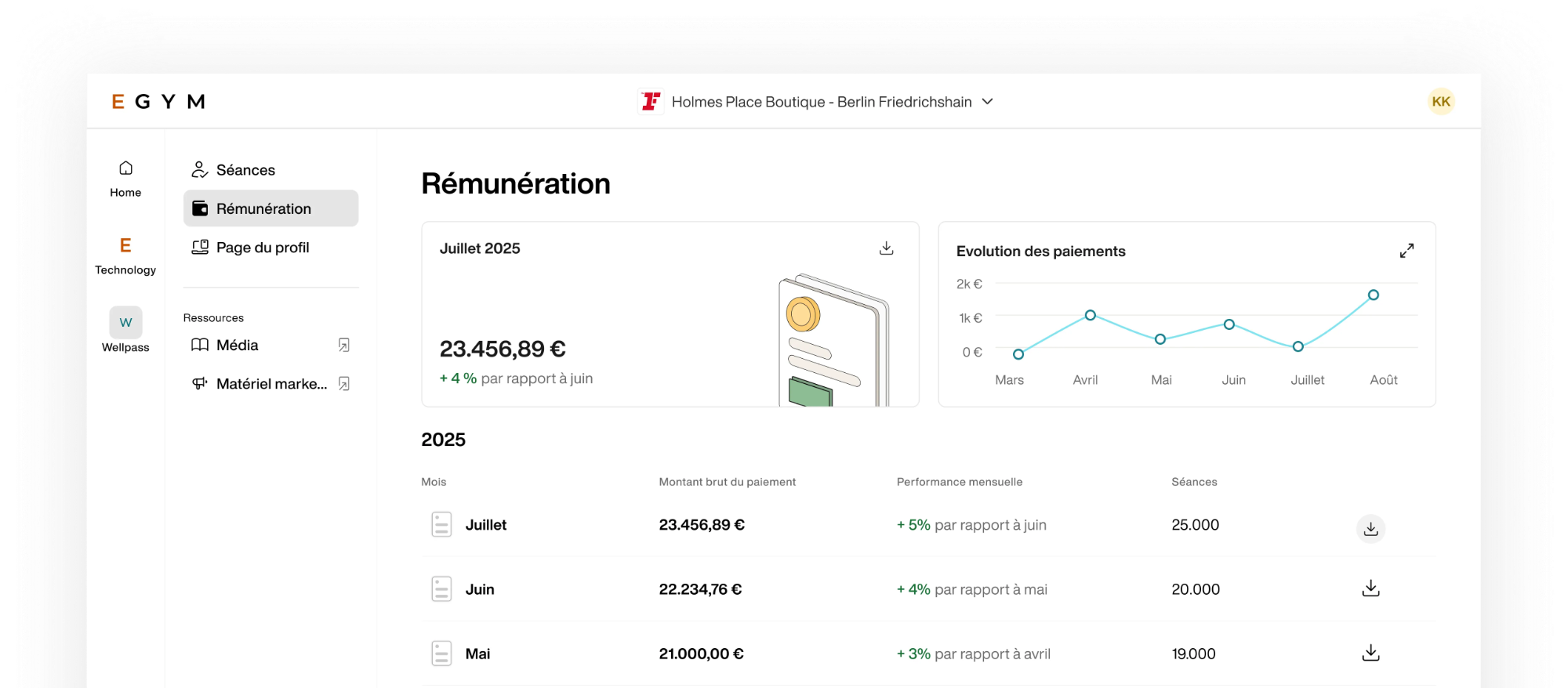Image resolution: width=1568 pixels, height=688 pixels.
Task: Open Page du profil in the sidebar
Action: [262, 248]
